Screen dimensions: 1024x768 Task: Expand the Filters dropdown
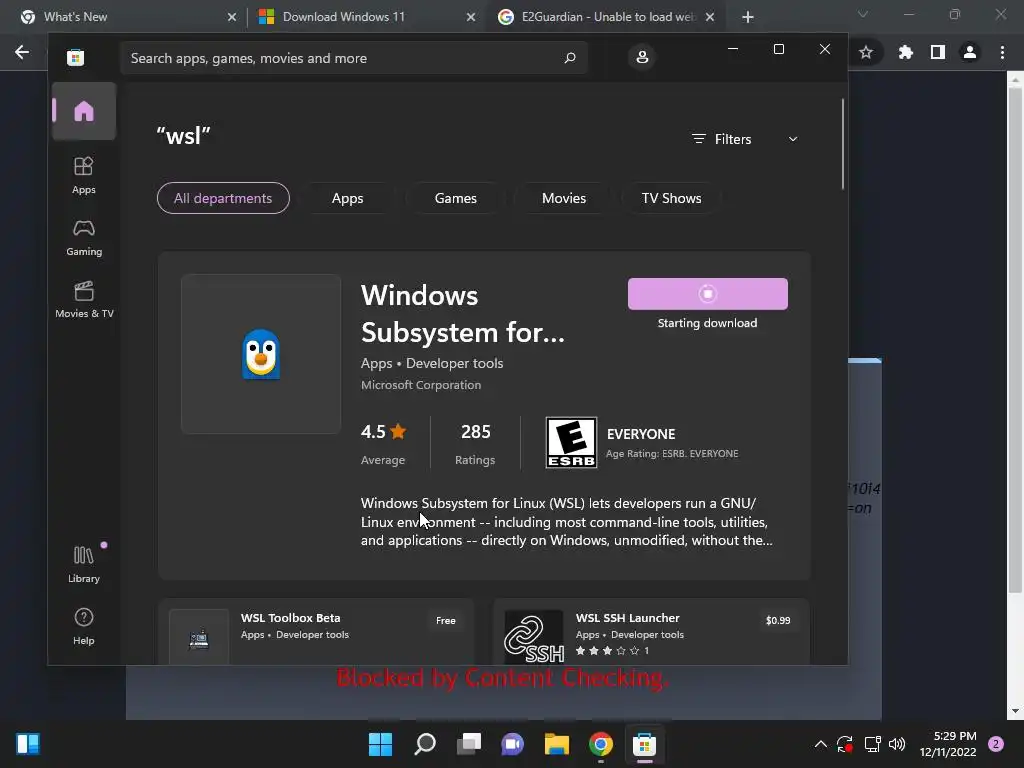[x=744, y=139]
